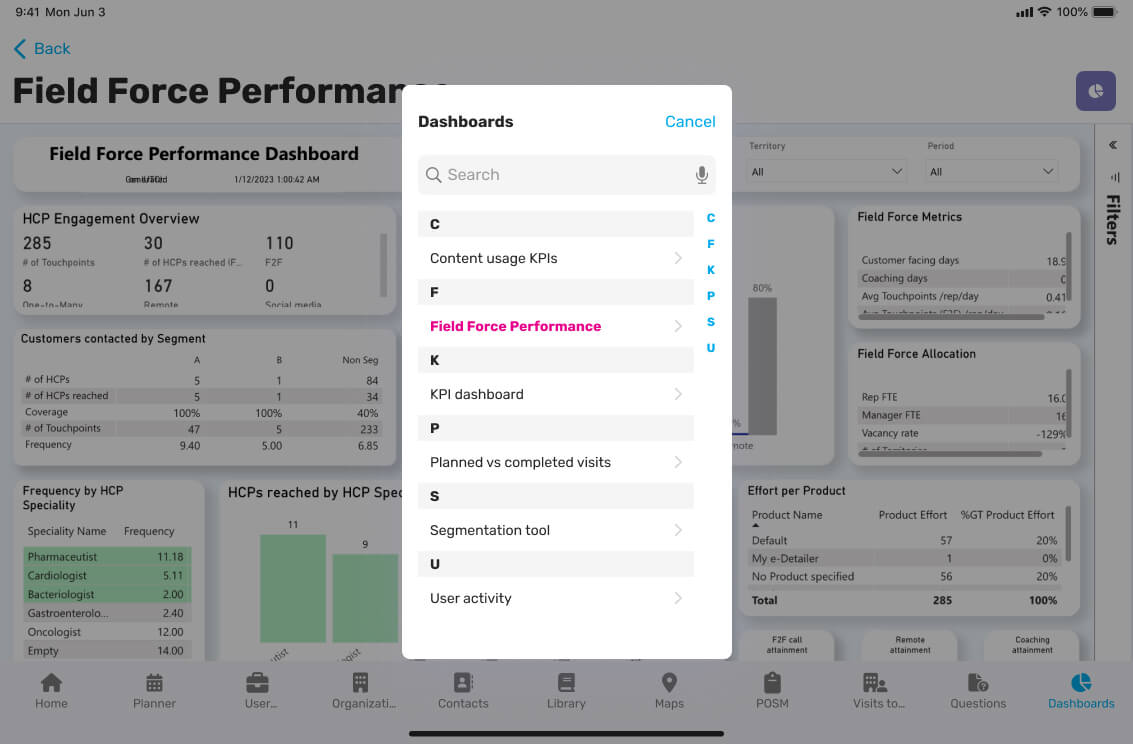Screen dimensions: 1133x744
Task: Jump to index letter U
Action: pyautogui.click(x=710, y=348)
